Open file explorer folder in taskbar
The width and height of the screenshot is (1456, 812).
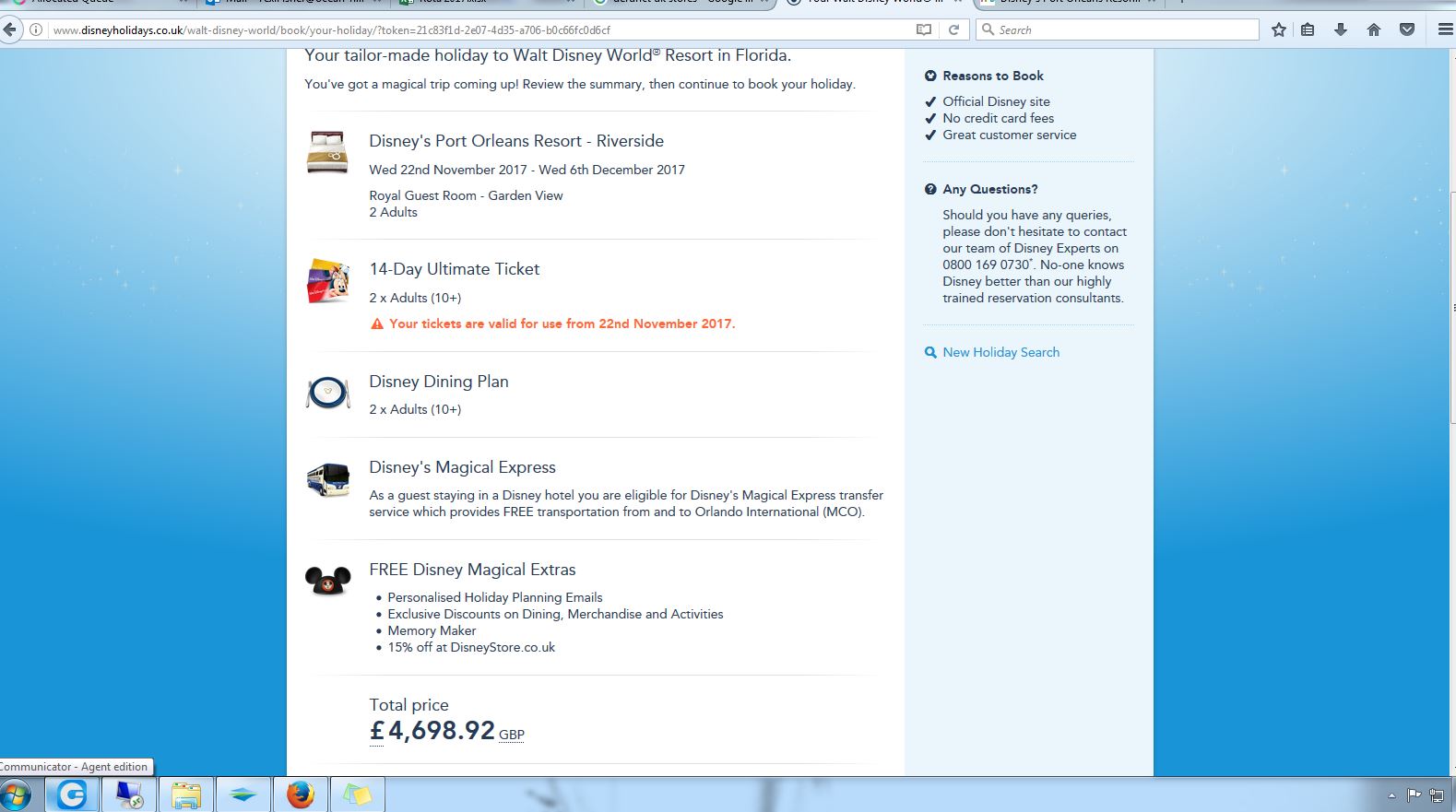[x=185, y=794]
